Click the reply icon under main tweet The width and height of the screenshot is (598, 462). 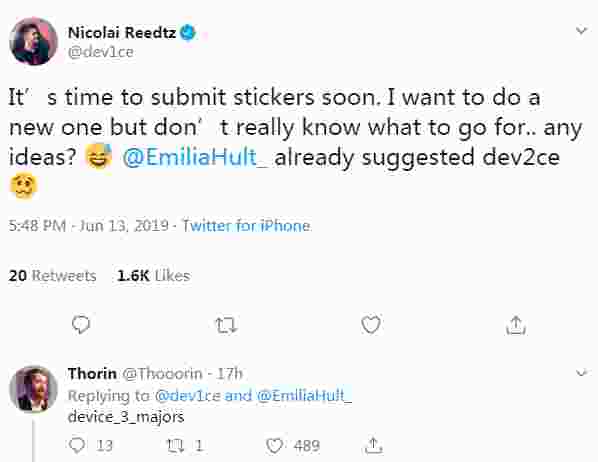coord(81,325)
